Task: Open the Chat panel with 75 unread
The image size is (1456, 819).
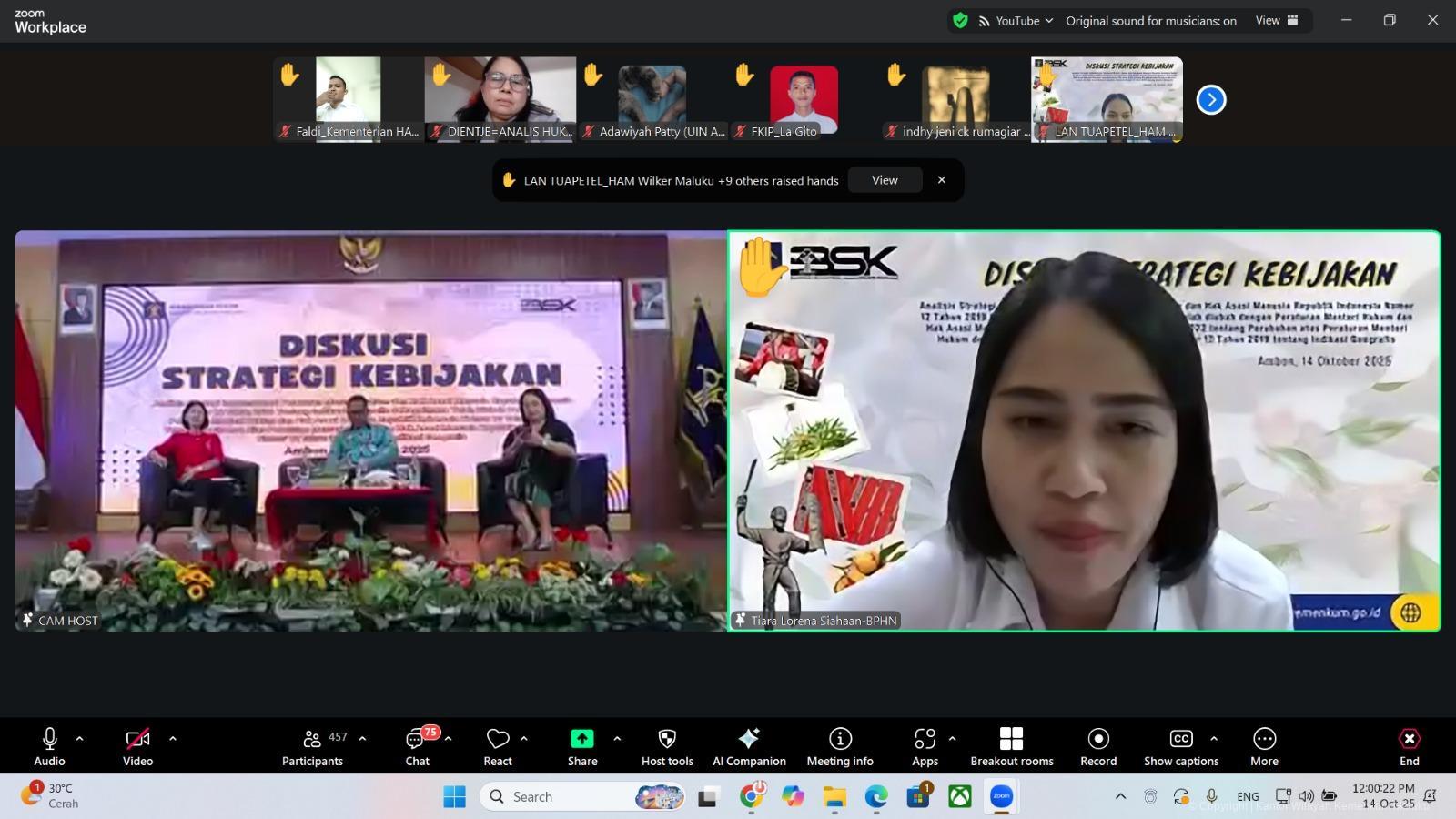Action: (418, 746)
